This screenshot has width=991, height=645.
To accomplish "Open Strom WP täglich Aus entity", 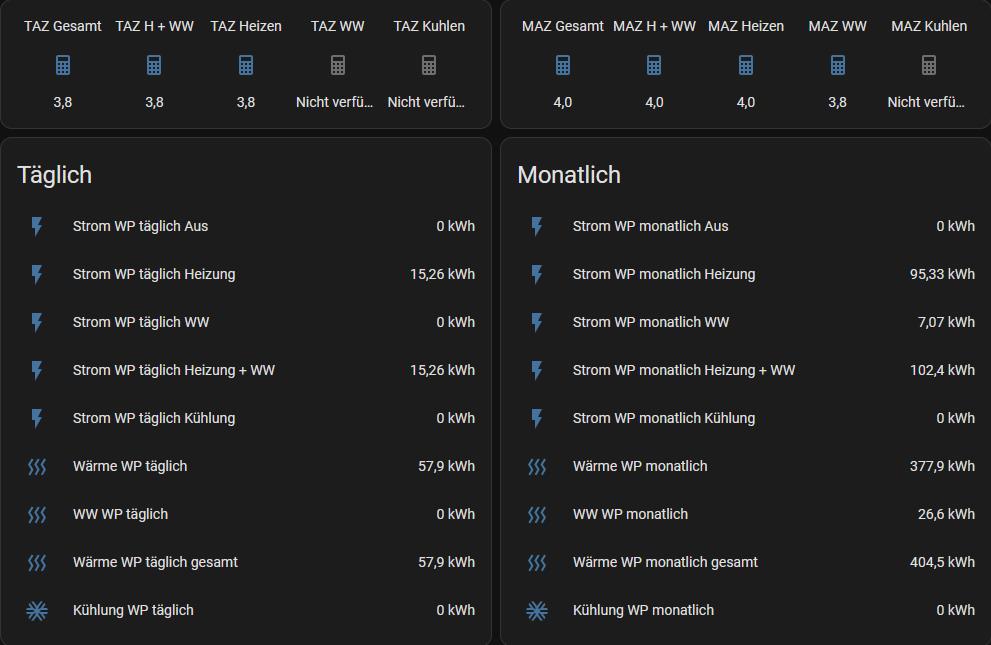I will [141, 226].
